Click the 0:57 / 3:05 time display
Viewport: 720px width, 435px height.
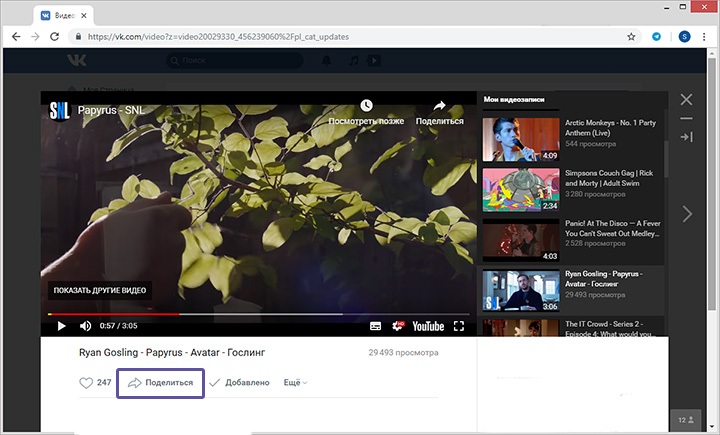pyautogui.click(x=118, y=326)
